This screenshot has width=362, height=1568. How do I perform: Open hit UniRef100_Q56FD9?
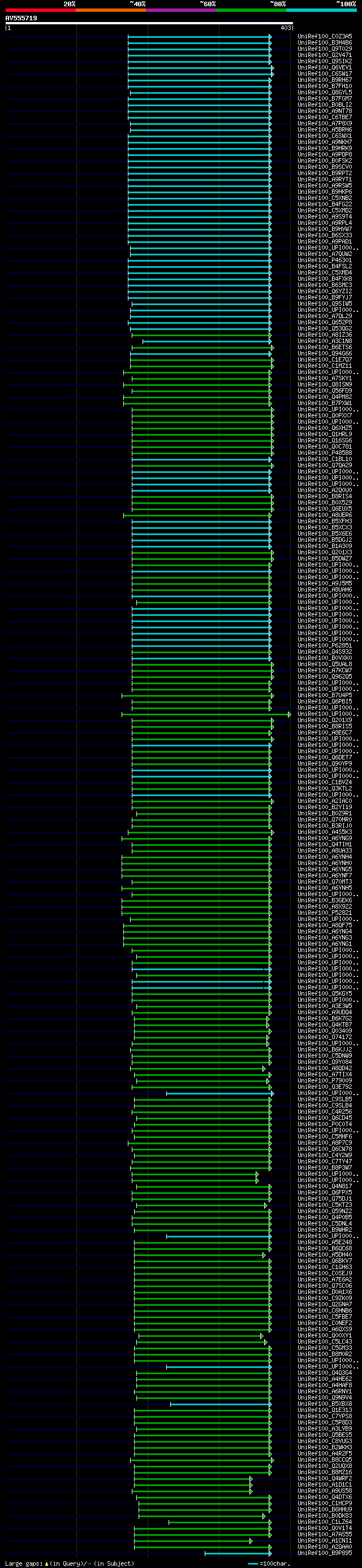(x=325, y=390)
